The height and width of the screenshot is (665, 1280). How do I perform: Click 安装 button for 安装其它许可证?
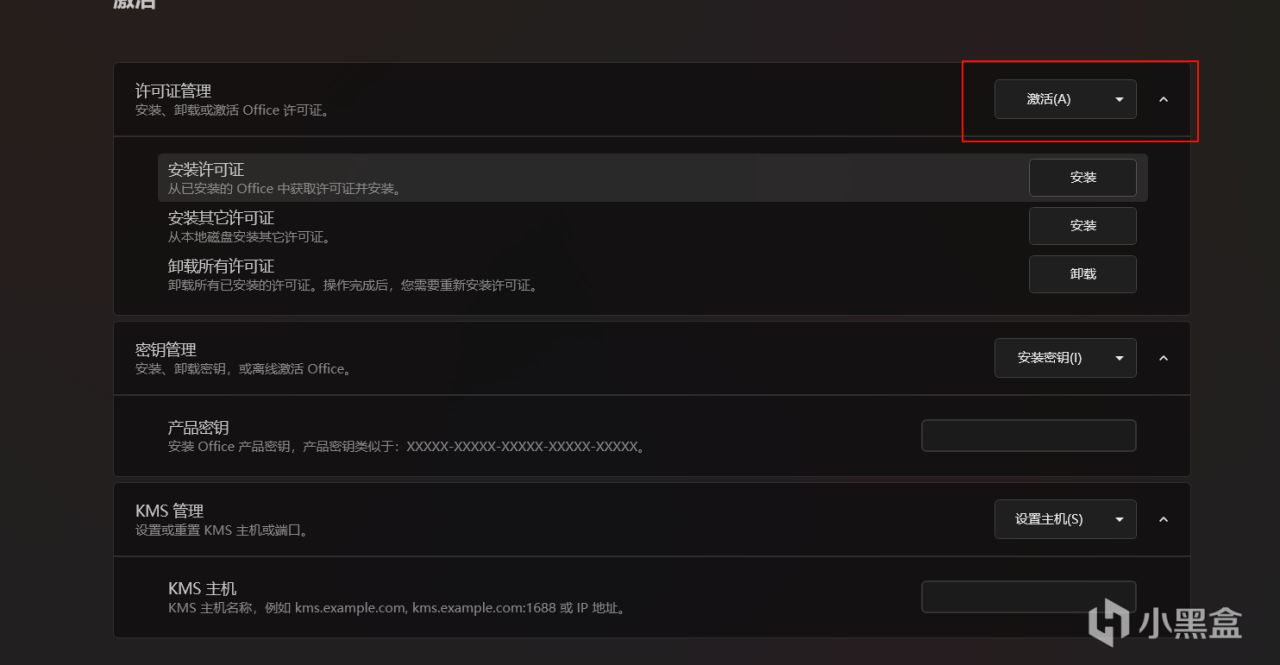click(x=1083, y=226)
